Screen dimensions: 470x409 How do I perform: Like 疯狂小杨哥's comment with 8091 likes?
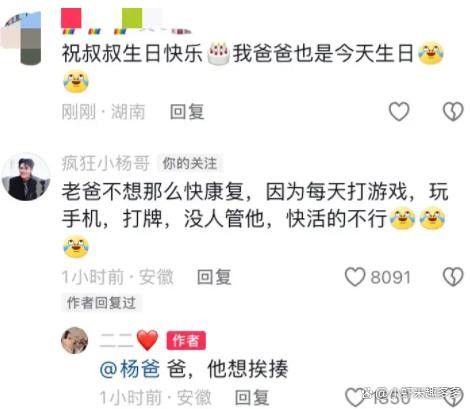pos(355,277)
